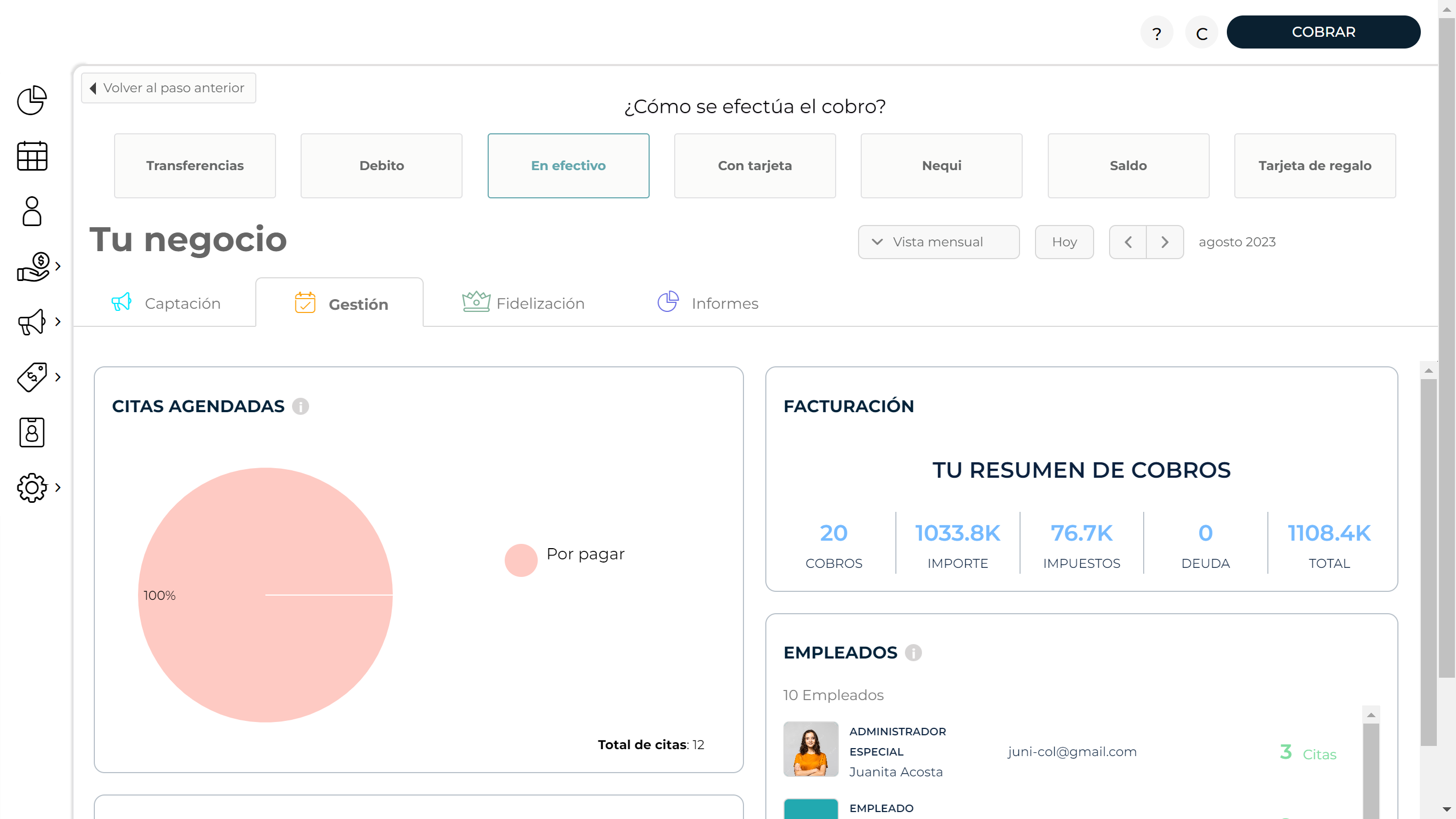Open the dashboard pie chart sidebar icon

pos(31,101)
